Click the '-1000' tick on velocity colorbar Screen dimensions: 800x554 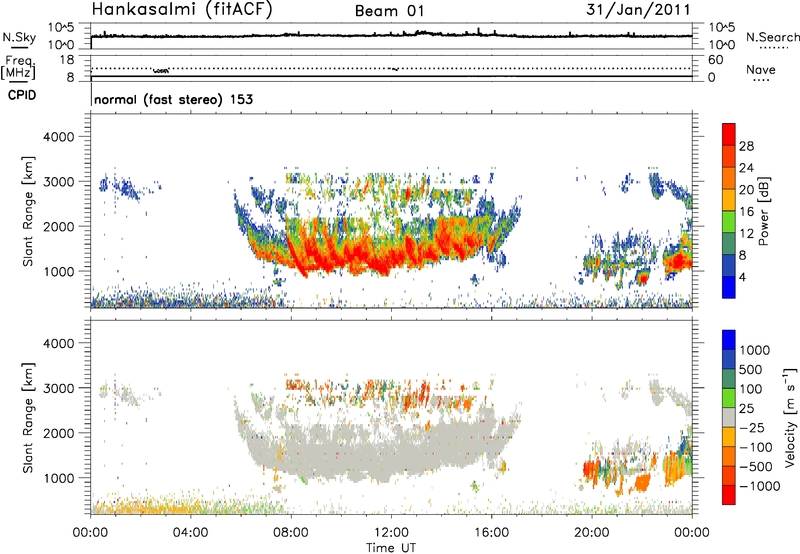click(x=759, y=486)
